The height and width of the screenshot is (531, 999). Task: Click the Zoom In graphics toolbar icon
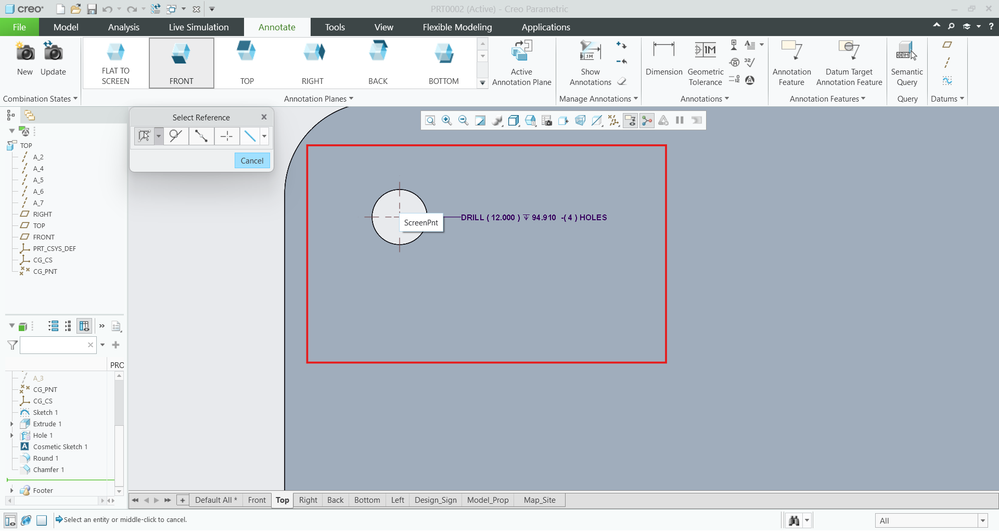pos(446,121)
